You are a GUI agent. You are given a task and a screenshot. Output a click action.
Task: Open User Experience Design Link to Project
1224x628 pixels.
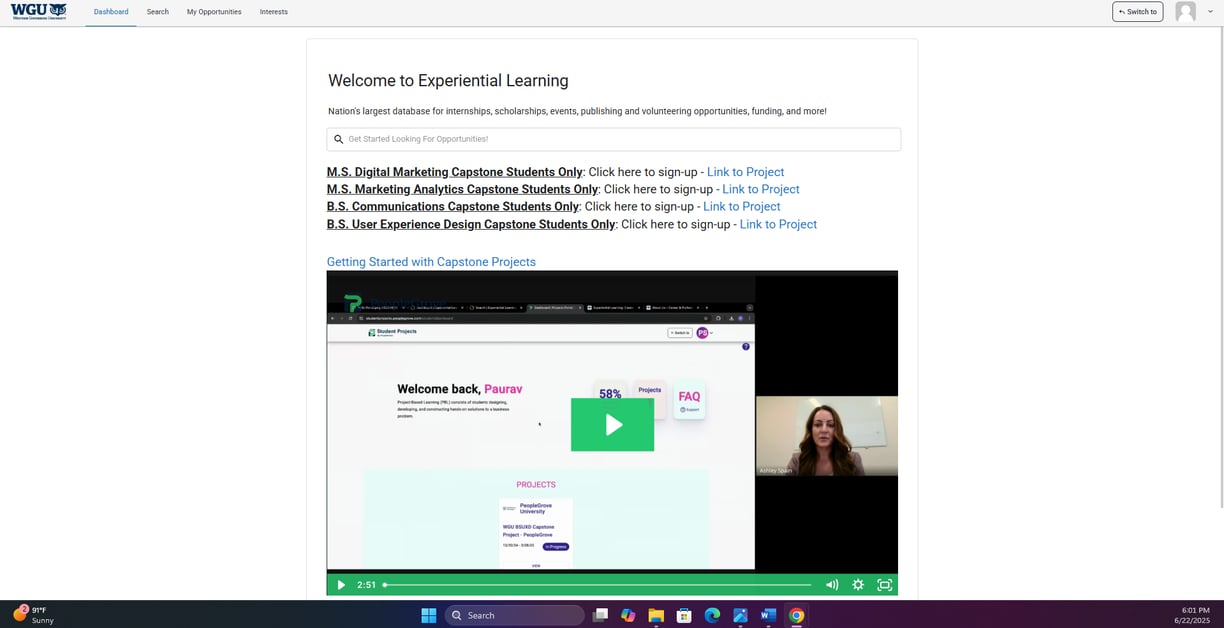click(778, 224)
